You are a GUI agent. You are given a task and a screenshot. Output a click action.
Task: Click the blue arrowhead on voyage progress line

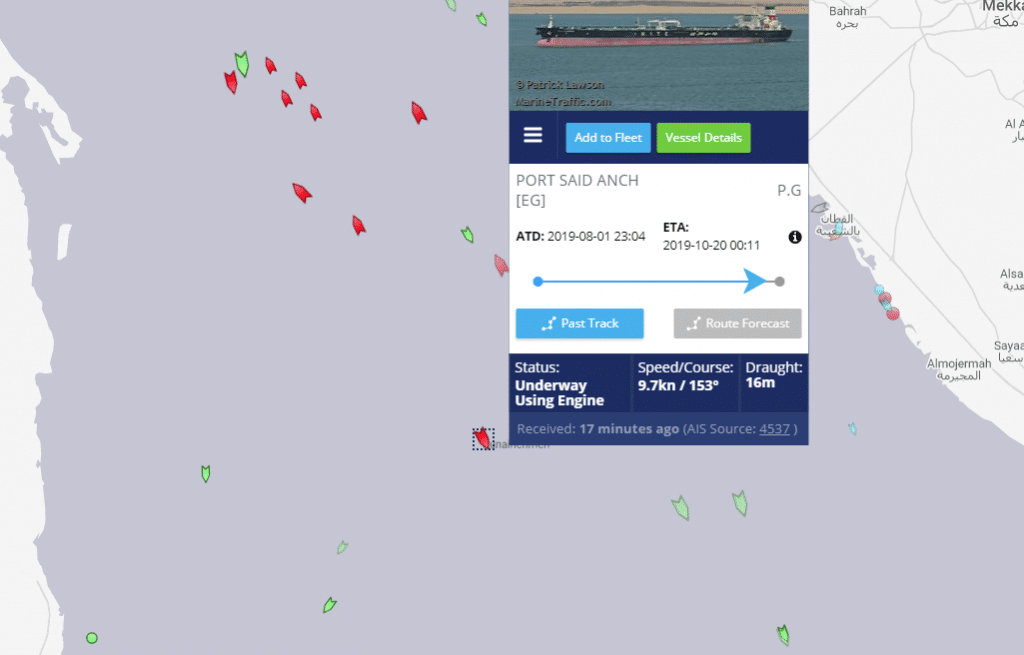tap(755, 281)
